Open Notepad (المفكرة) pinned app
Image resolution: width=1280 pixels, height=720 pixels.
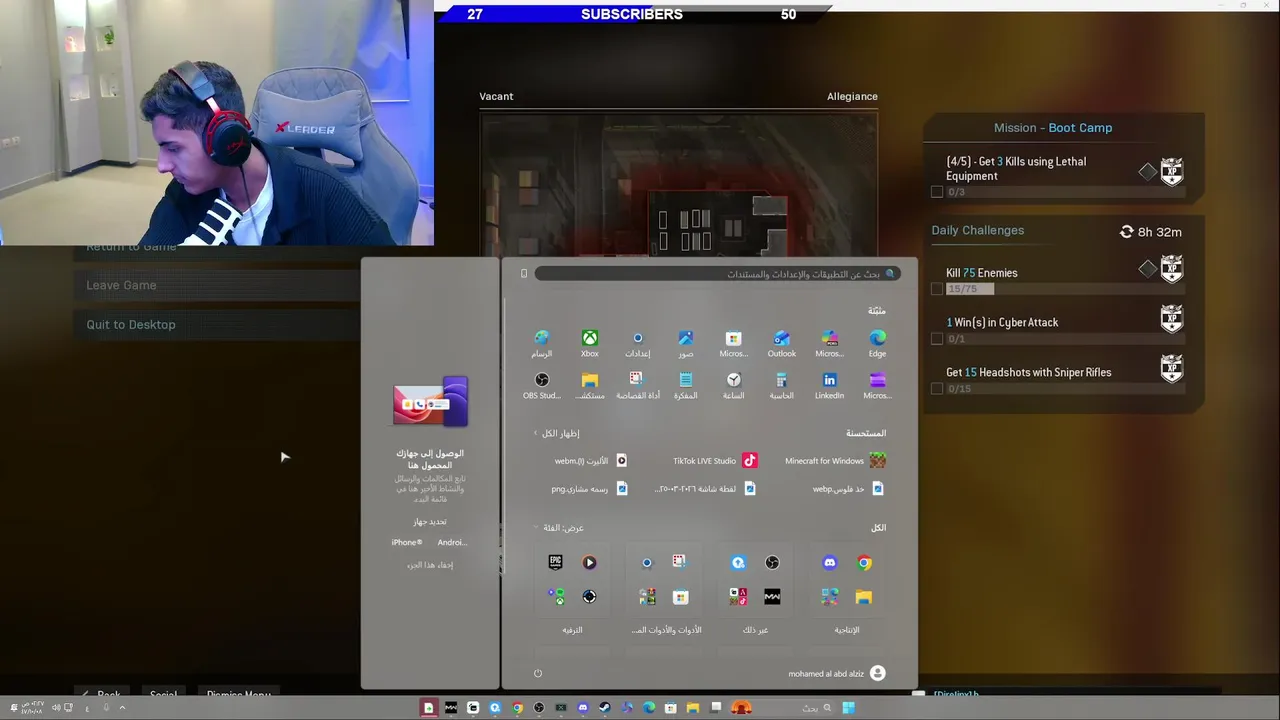point(686,386)
